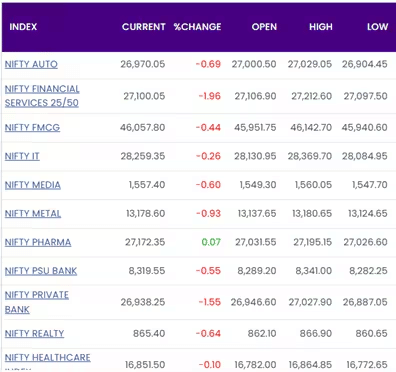
Task: Click the HIGH column header
Action: (321, 27)
